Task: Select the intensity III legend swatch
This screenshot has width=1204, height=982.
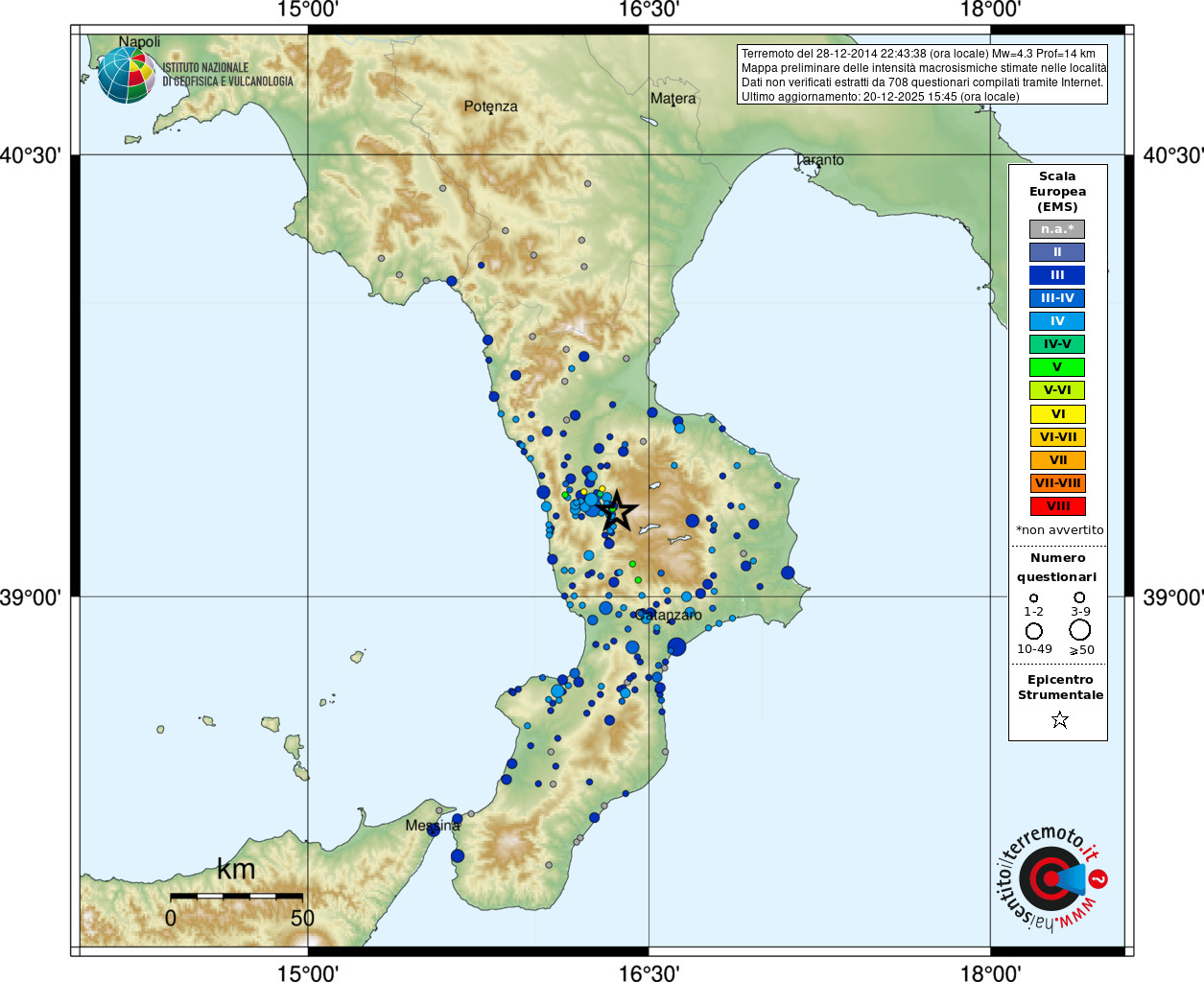Action: (1057, 275)
